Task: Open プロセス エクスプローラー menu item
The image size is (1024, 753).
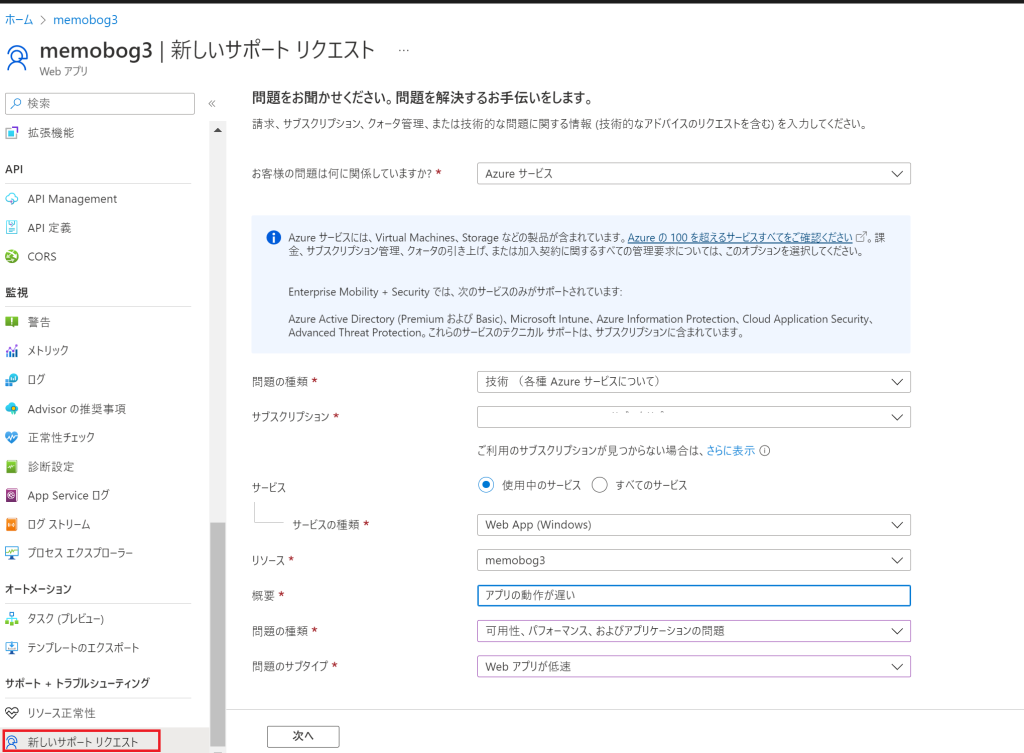Action: pyautogui.click(x=80, y=553)
